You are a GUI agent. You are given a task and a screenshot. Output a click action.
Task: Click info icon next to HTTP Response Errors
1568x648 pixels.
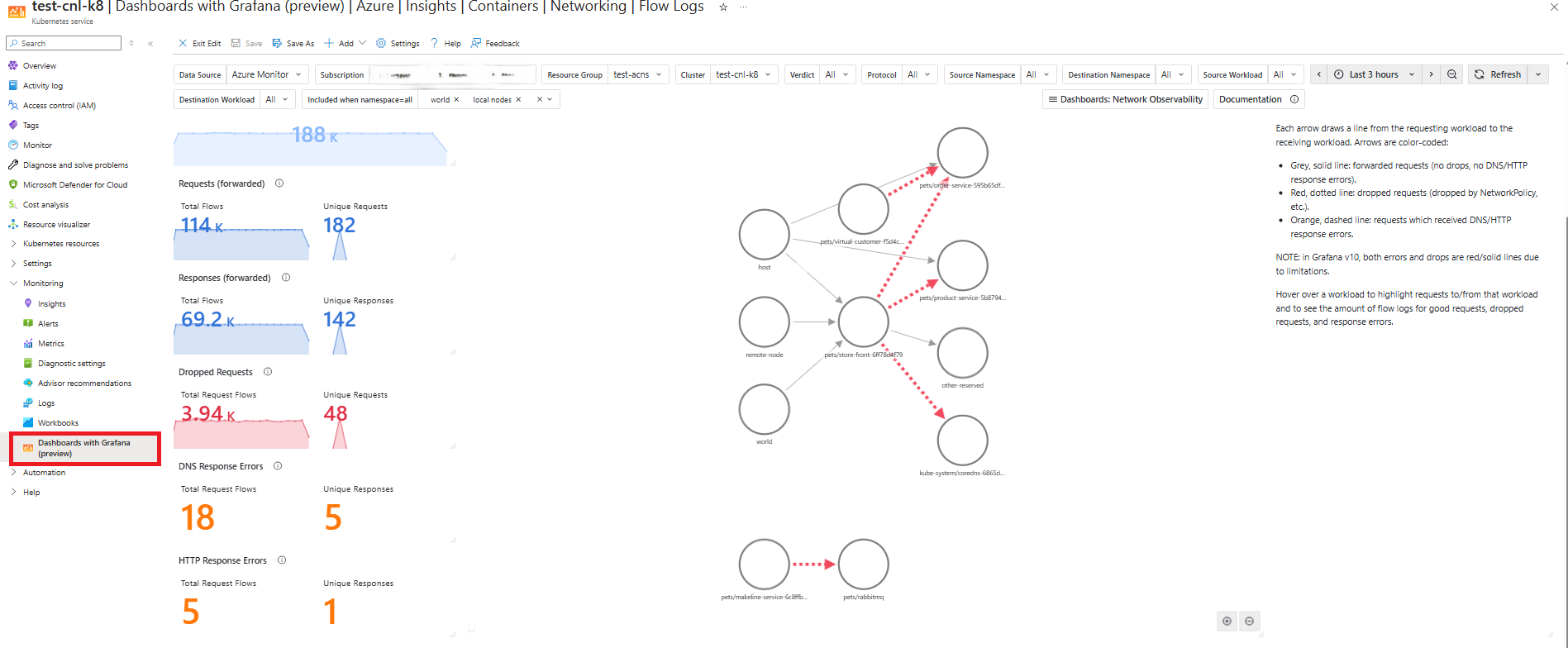click(282, 560)
